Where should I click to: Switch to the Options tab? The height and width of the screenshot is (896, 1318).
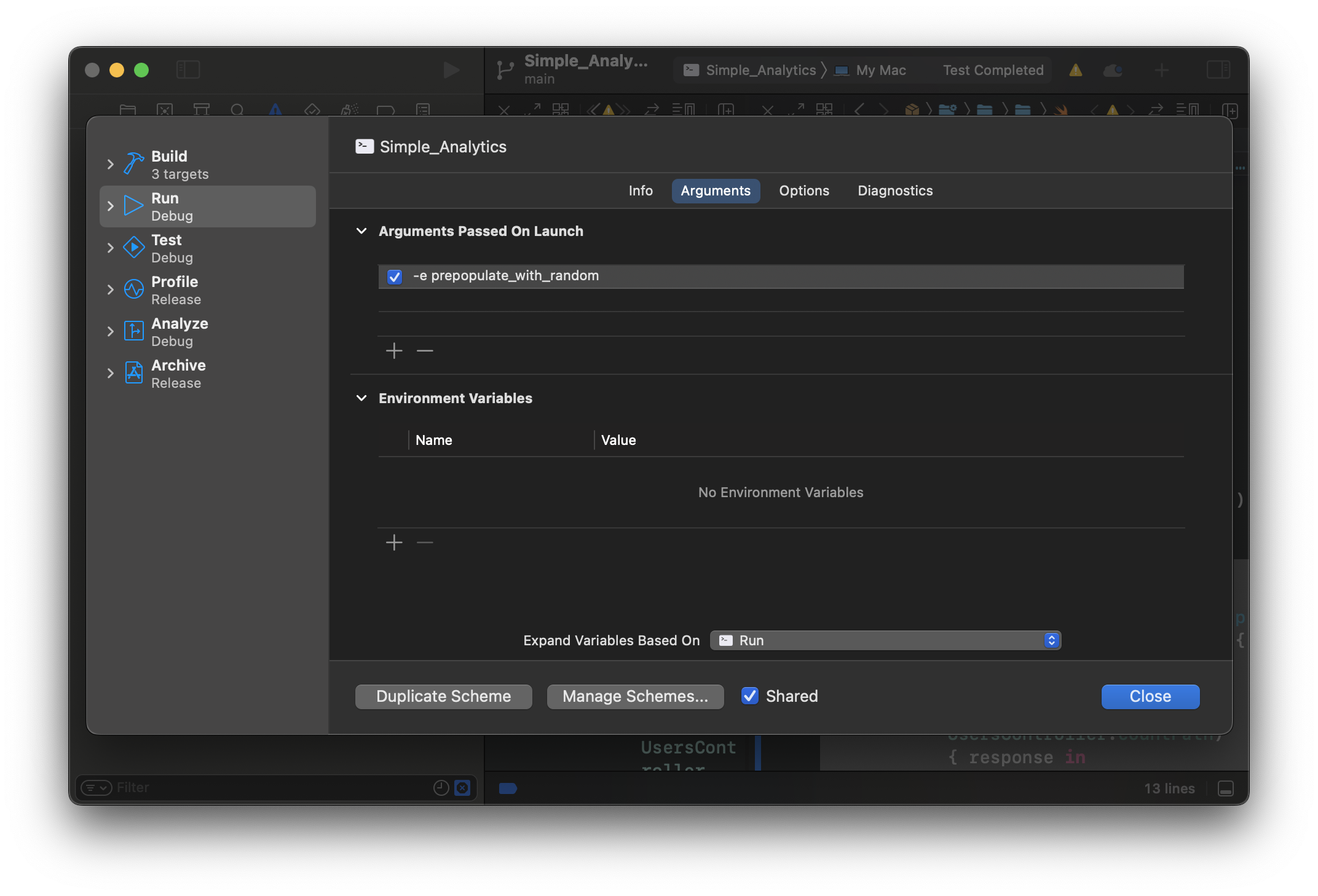(x=804, y=191)
